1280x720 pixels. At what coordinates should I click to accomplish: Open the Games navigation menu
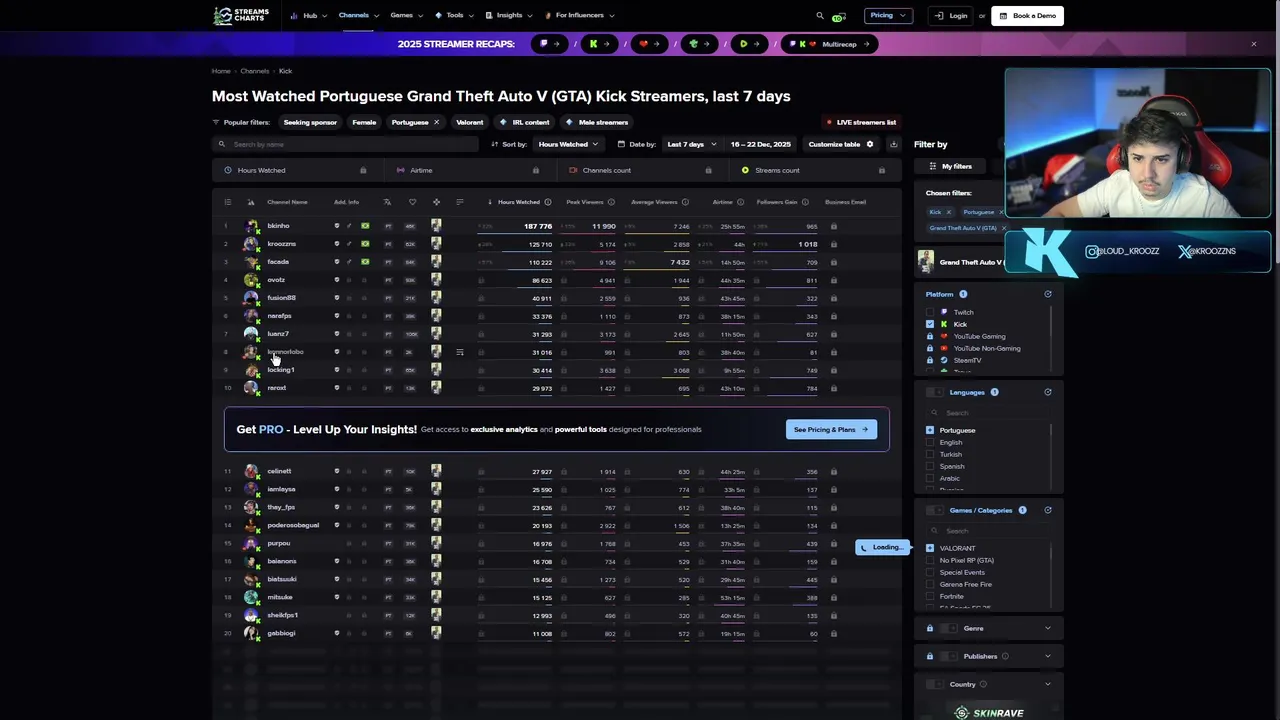click(406, 15)
